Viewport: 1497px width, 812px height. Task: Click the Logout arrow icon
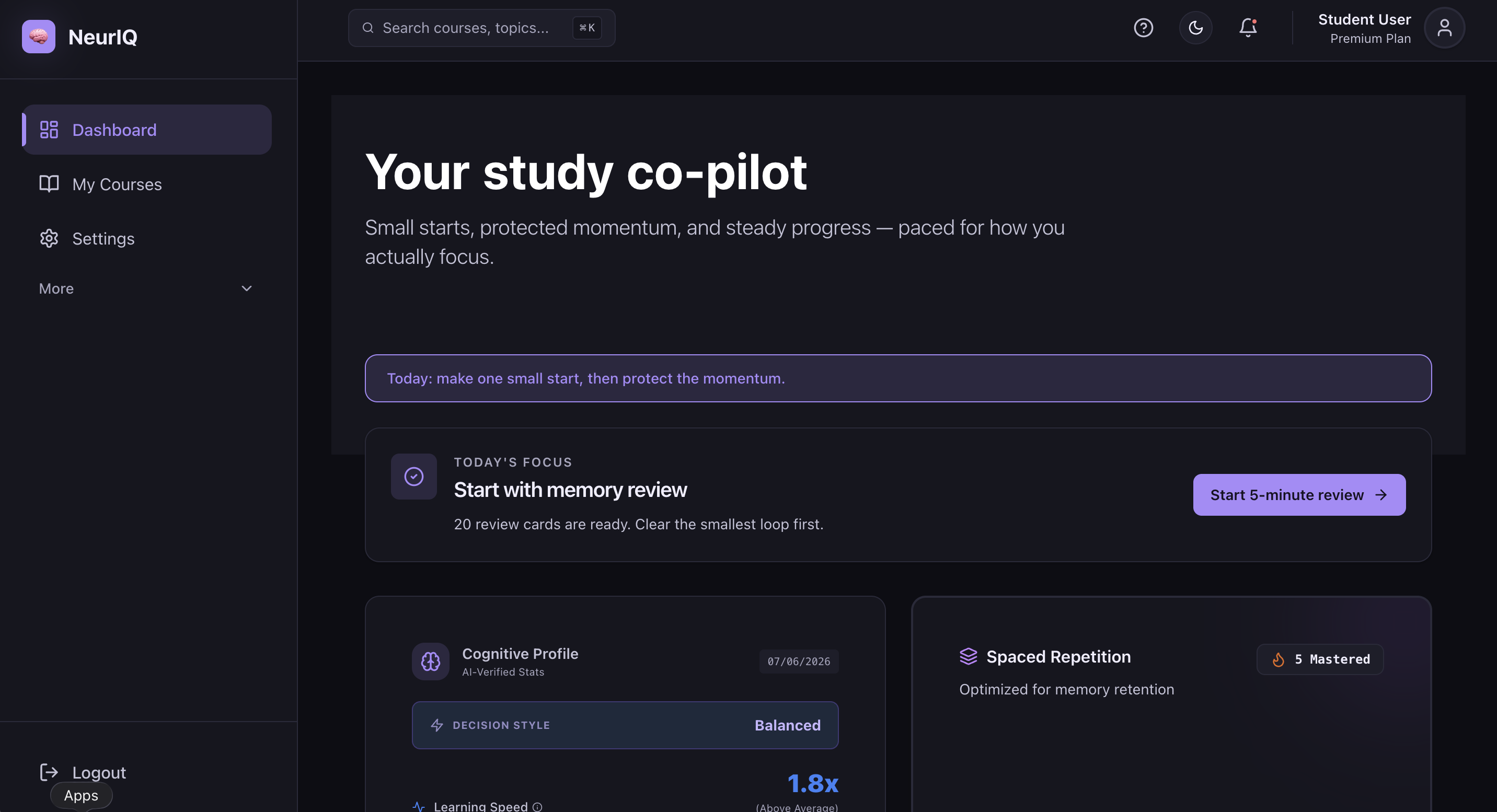click(x=49, y=772)
